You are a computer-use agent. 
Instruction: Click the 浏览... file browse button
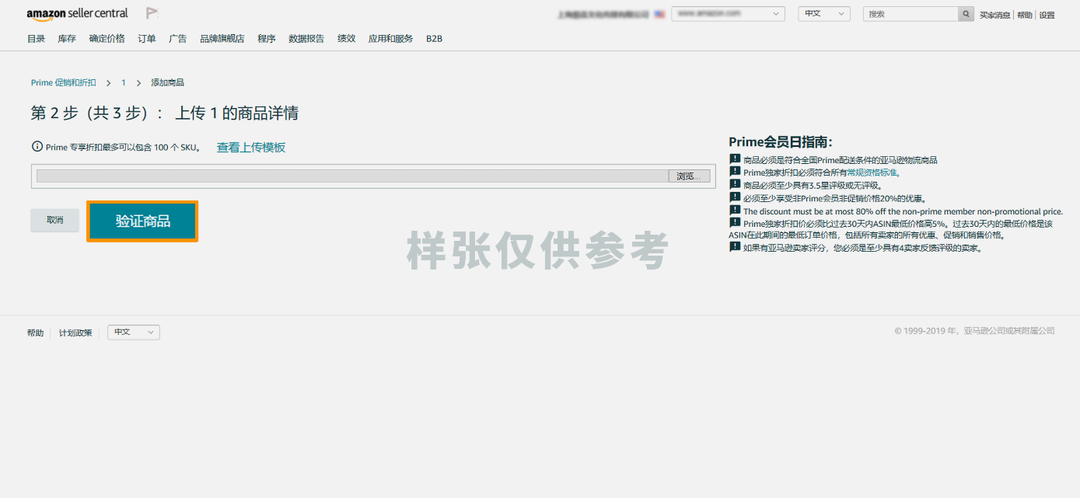[689, 176]
